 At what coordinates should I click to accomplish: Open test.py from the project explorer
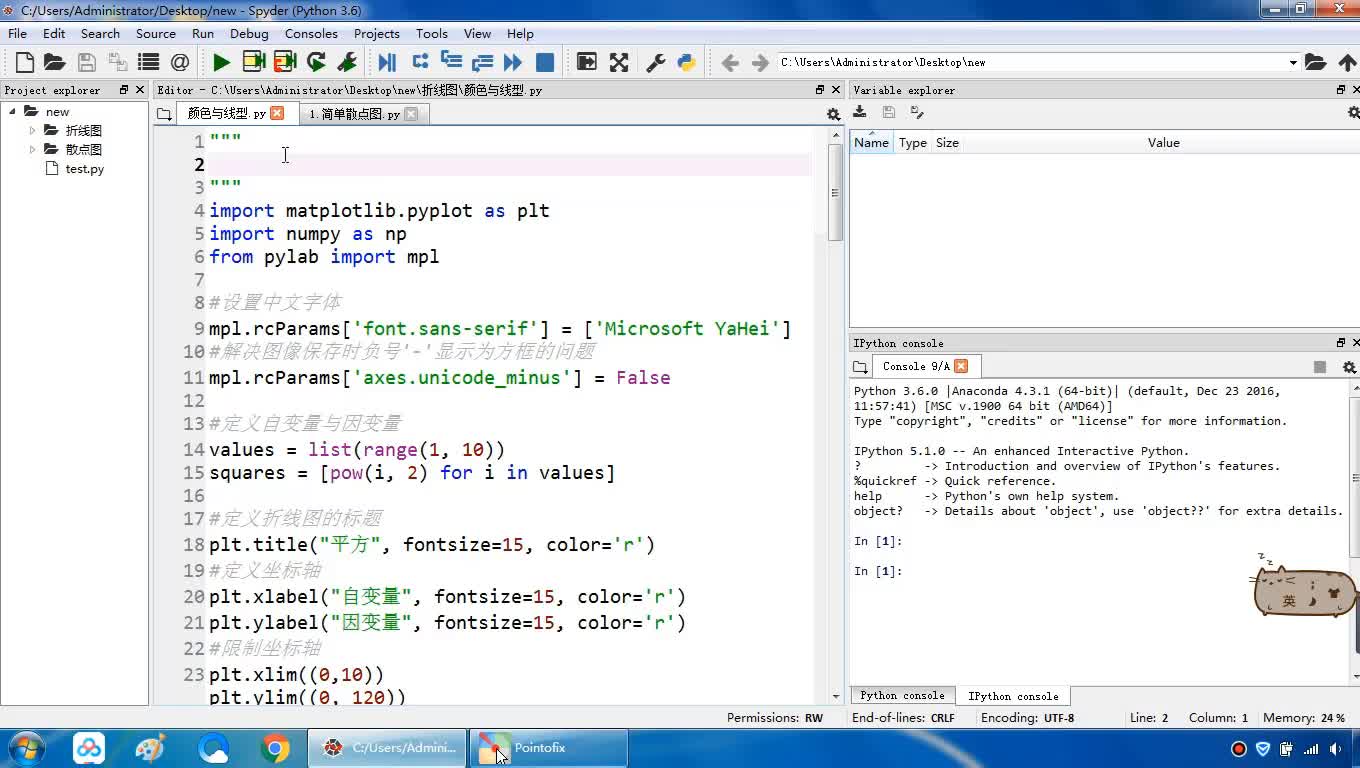pos(84,169)
